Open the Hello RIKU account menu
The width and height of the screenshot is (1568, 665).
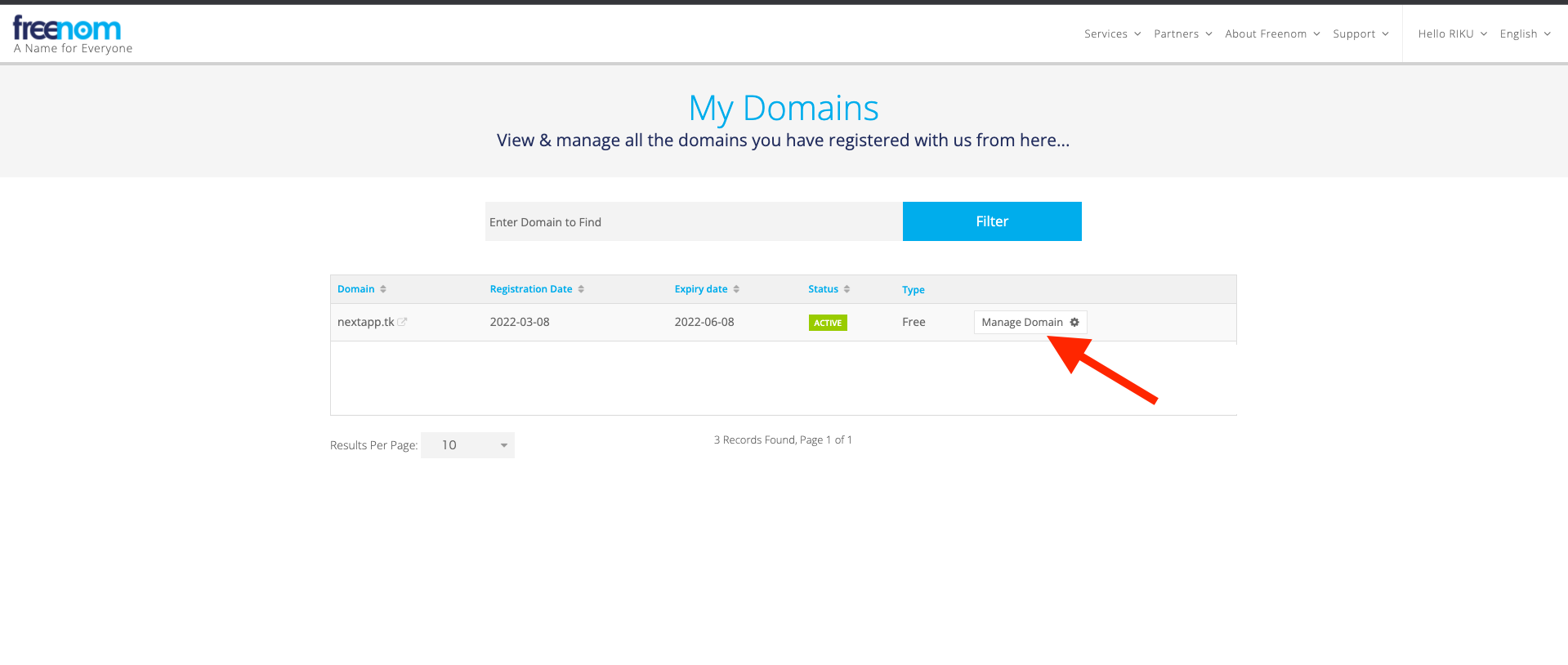click(1452, 33)
